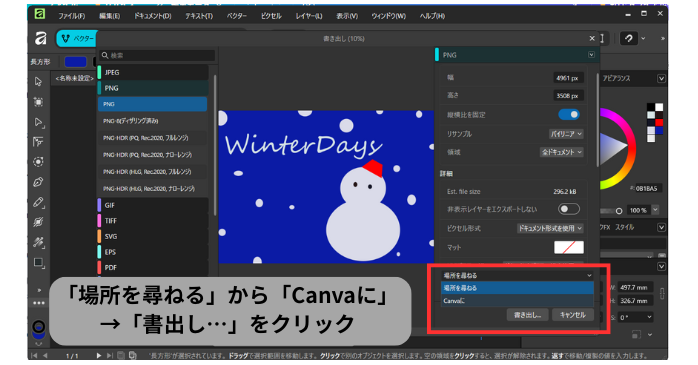This screenshot has height=365, width=698.
Task: Click the snowman export preview image
Action: point(326,187)
